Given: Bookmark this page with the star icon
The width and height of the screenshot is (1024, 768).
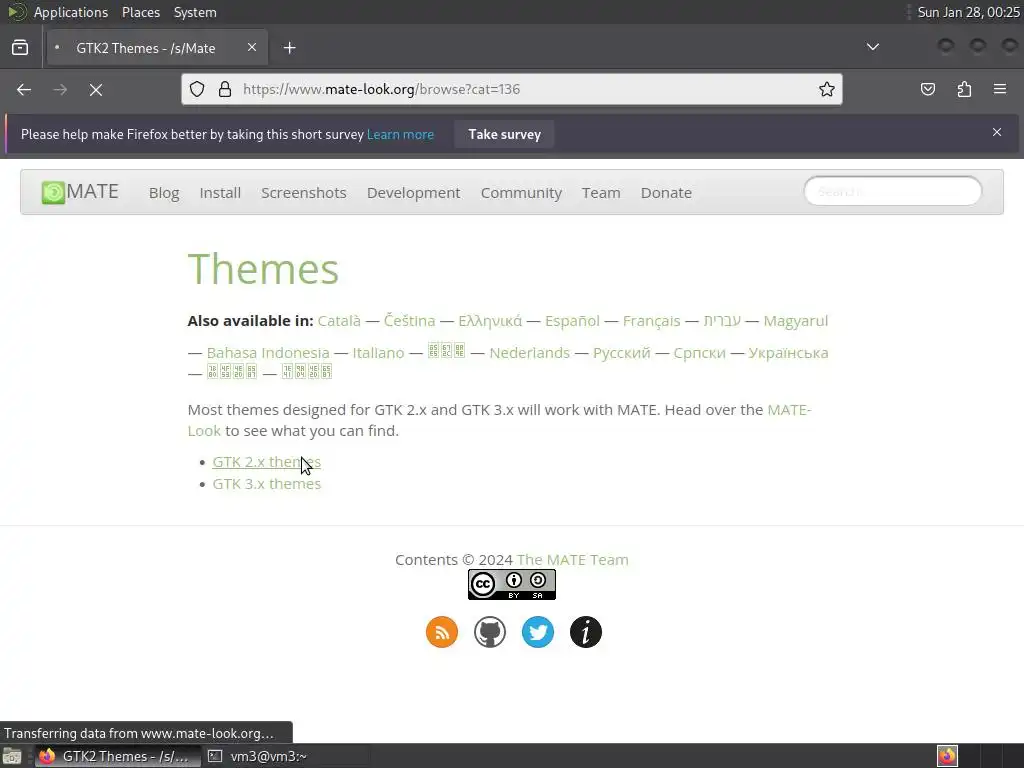Looking at the screenshot, I should (x=827, y=89).
